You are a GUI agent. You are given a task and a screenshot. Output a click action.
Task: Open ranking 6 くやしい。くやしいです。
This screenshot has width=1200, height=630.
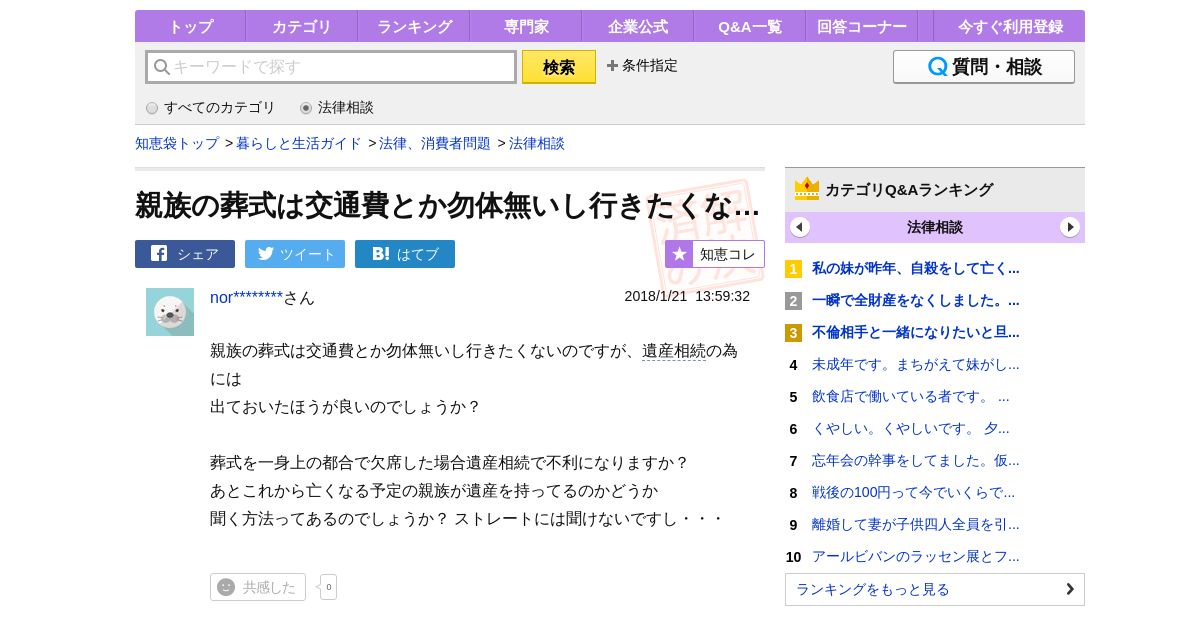coord(911,428)
